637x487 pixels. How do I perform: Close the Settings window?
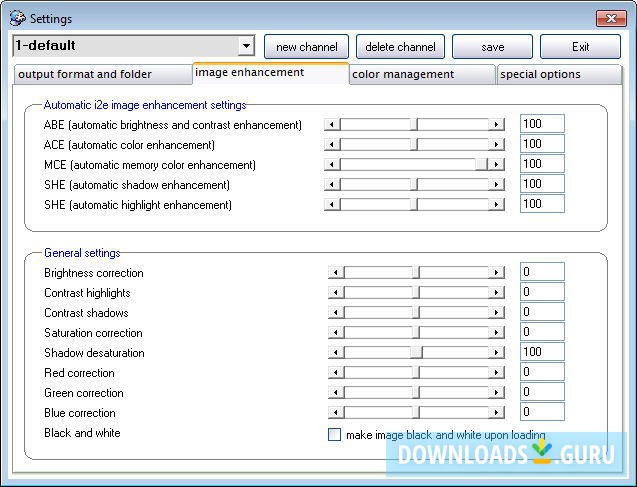tap(611, 18)
